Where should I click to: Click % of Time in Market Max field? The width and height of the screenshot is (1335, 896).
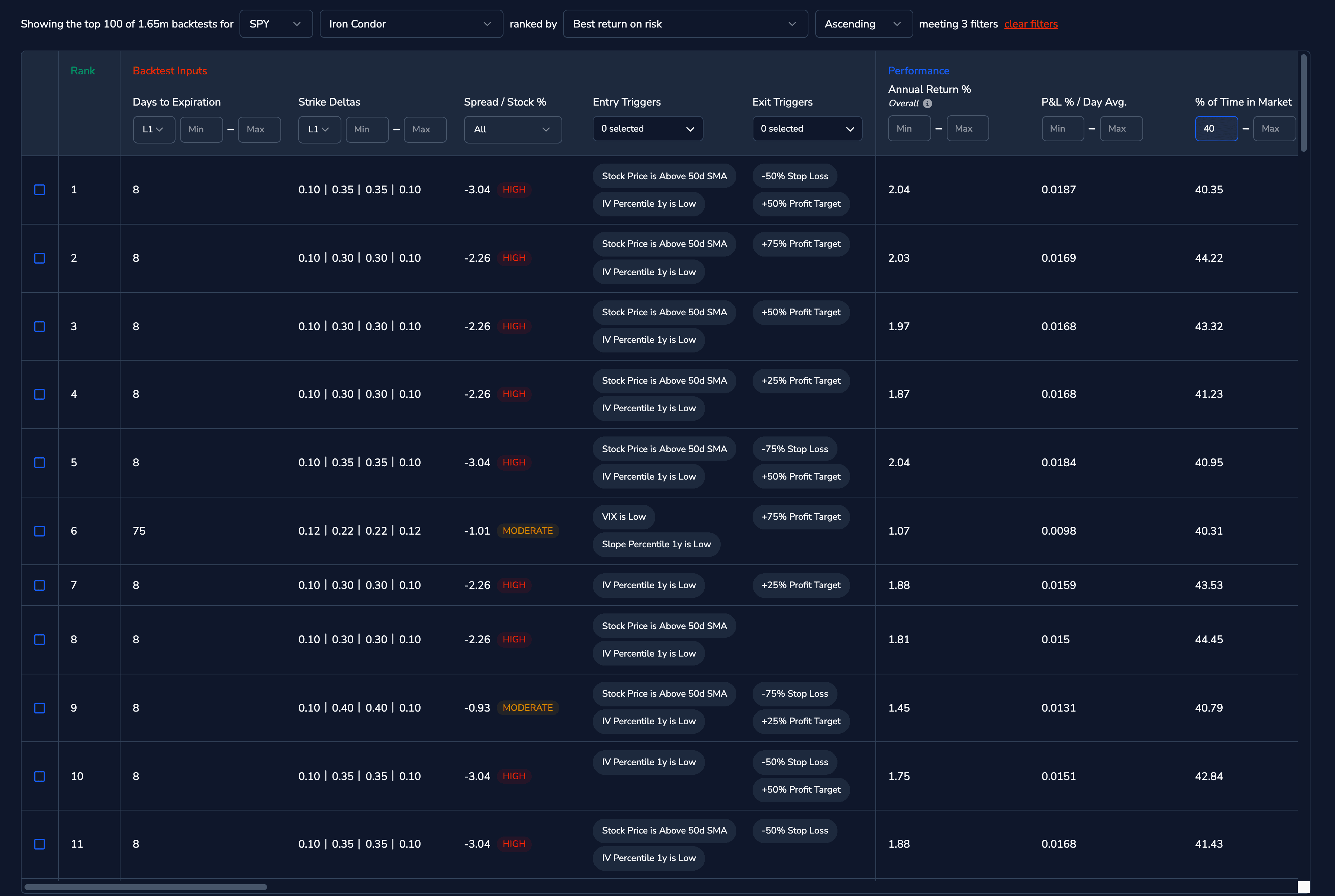1274,129
